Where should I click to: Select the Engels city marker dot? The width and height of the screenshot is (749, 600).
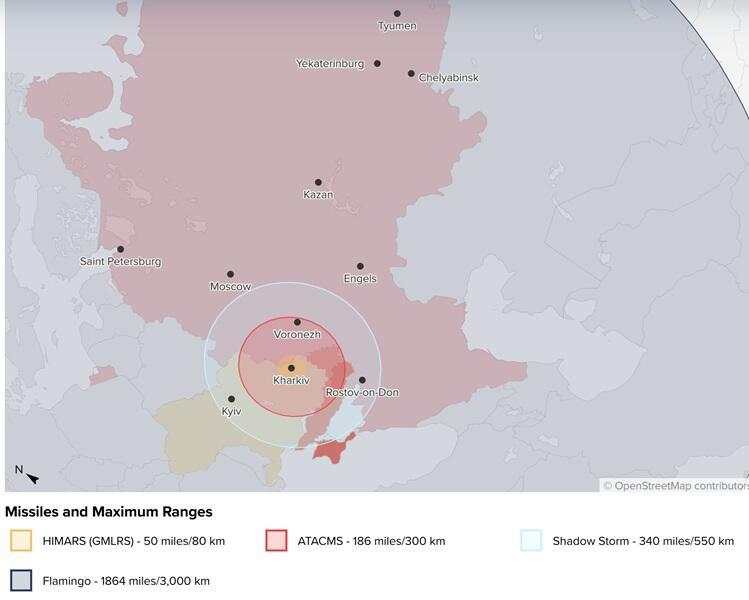(360, 267)
